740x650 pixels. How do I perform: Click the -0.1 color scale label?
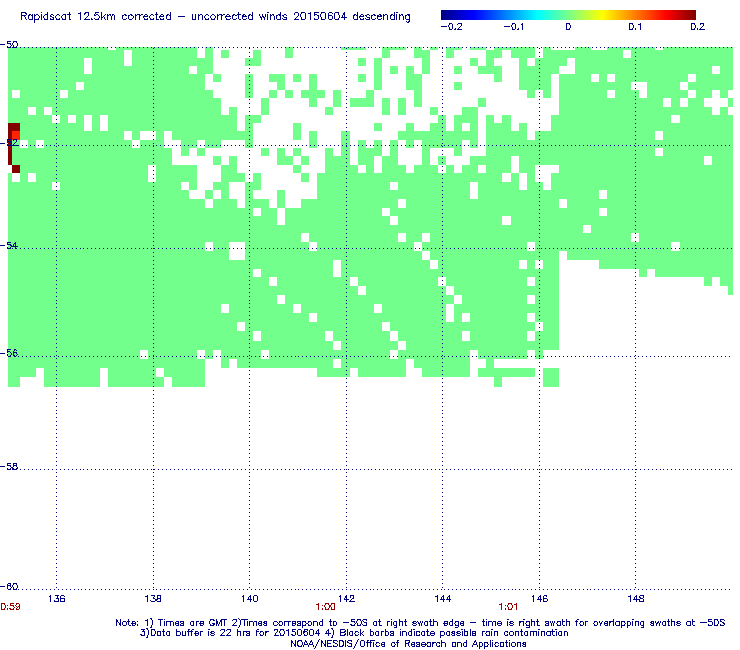513,27
